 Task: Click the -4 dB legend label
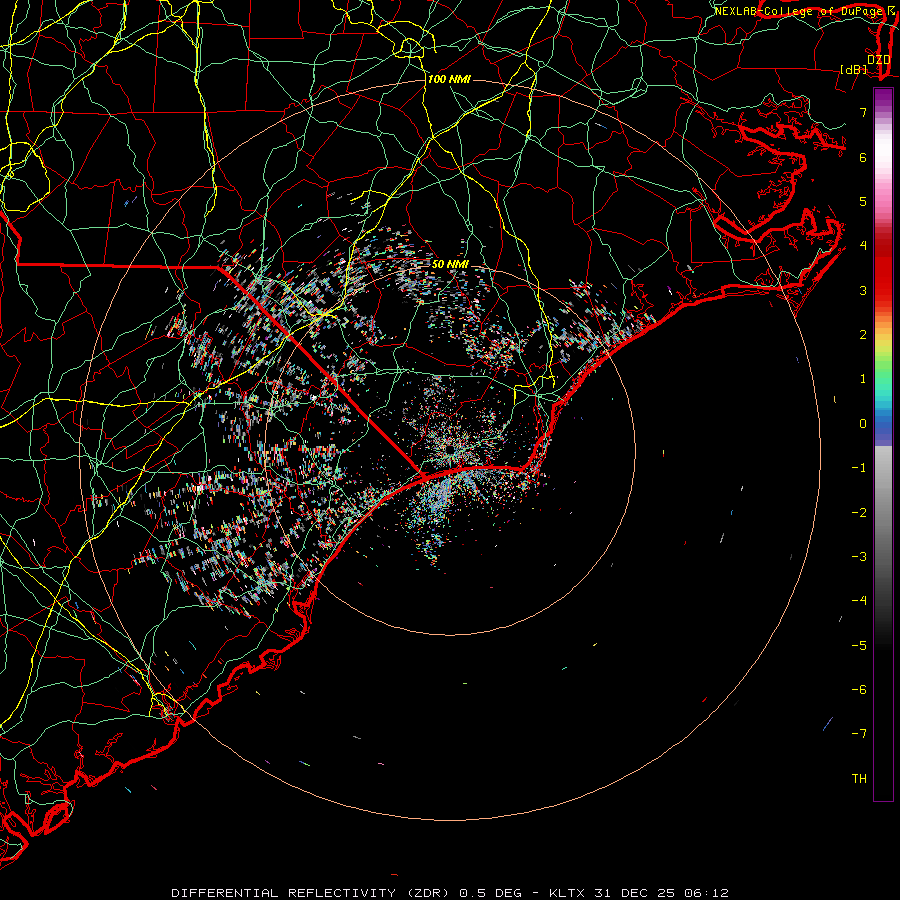(x=859, y=601)
